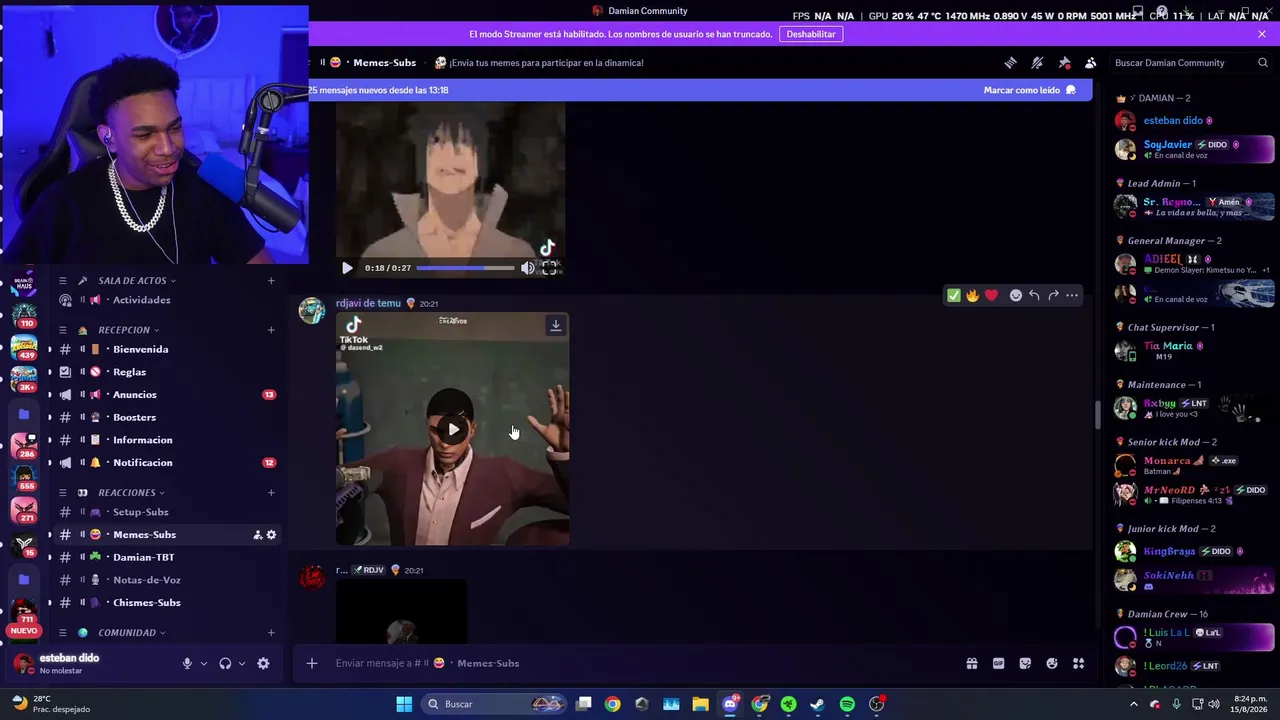This screenshot has width=1280, height=720.
Task: Open the GIF picker
Action: [998, 663]
